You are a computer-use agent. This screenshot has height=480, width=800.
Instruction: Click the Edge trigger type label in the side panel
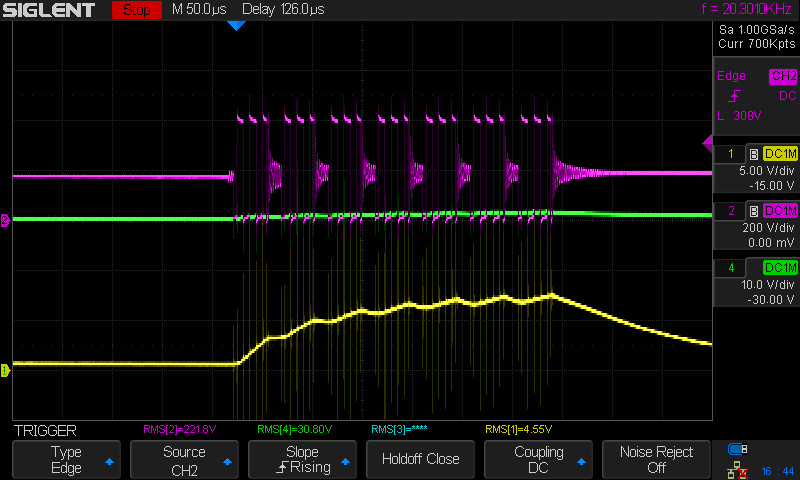(x=731, y=76)
